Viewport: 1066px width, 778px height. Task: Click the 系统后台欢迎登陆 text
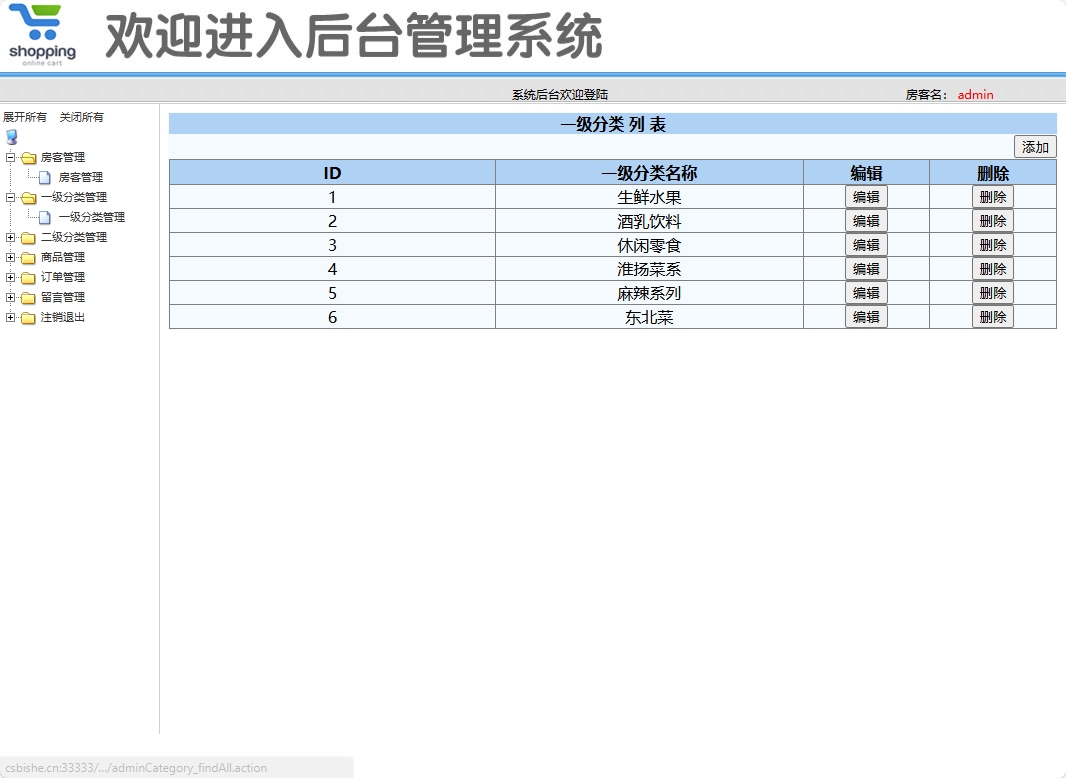tap(560, 95)
